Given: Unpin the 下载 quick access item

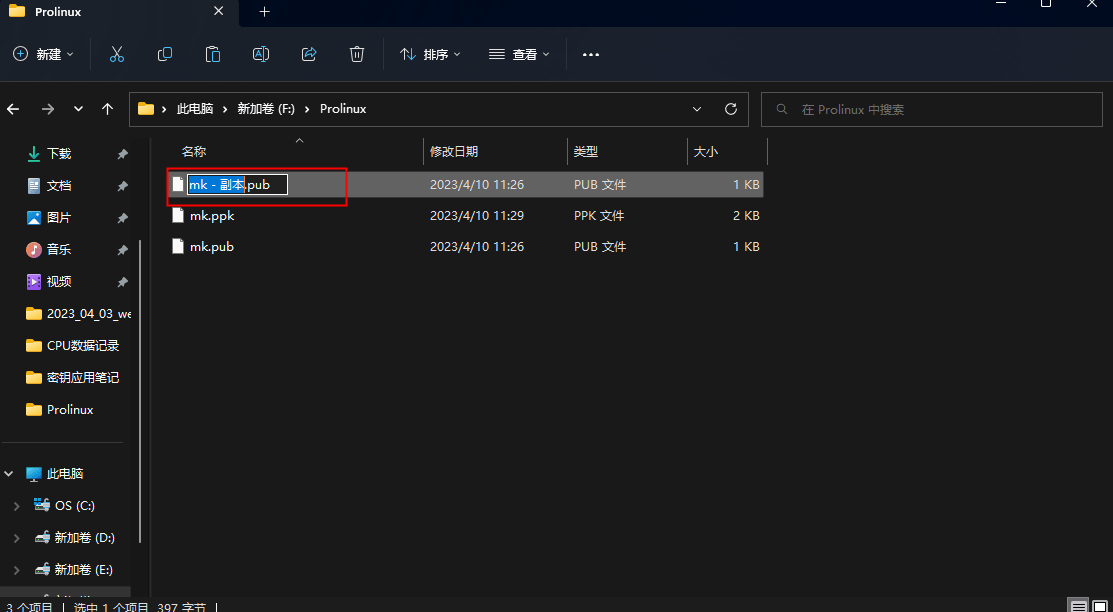Looking at the screenshot, I should point(122,153).
